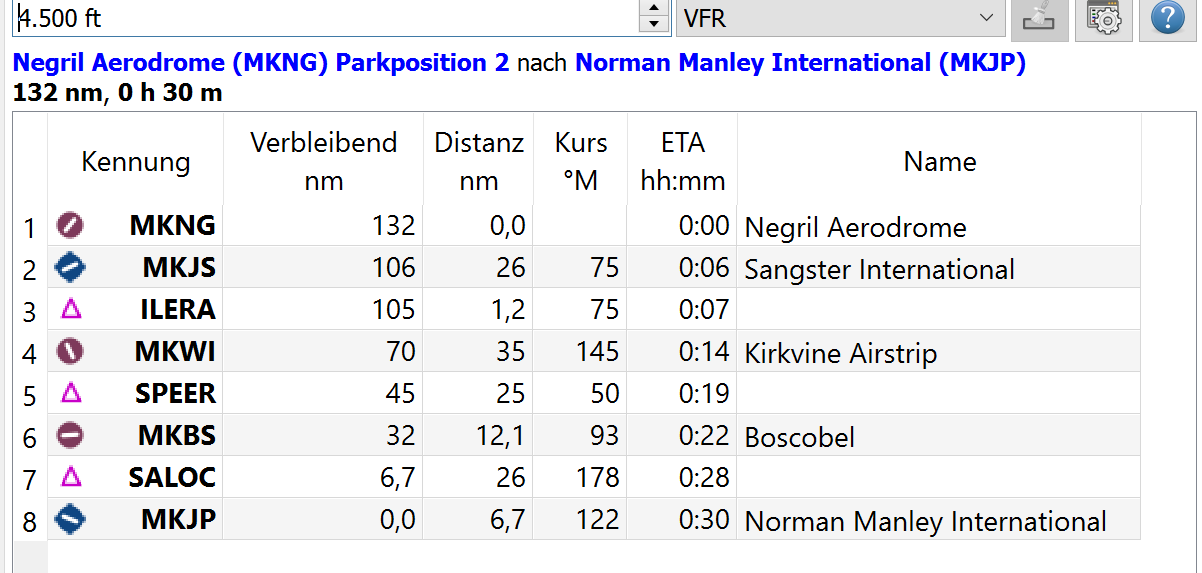This screenshot has height=573, width=1202.
Task: Select the ILERA waypoint triangle icon
Action: (x=70, y=310)
